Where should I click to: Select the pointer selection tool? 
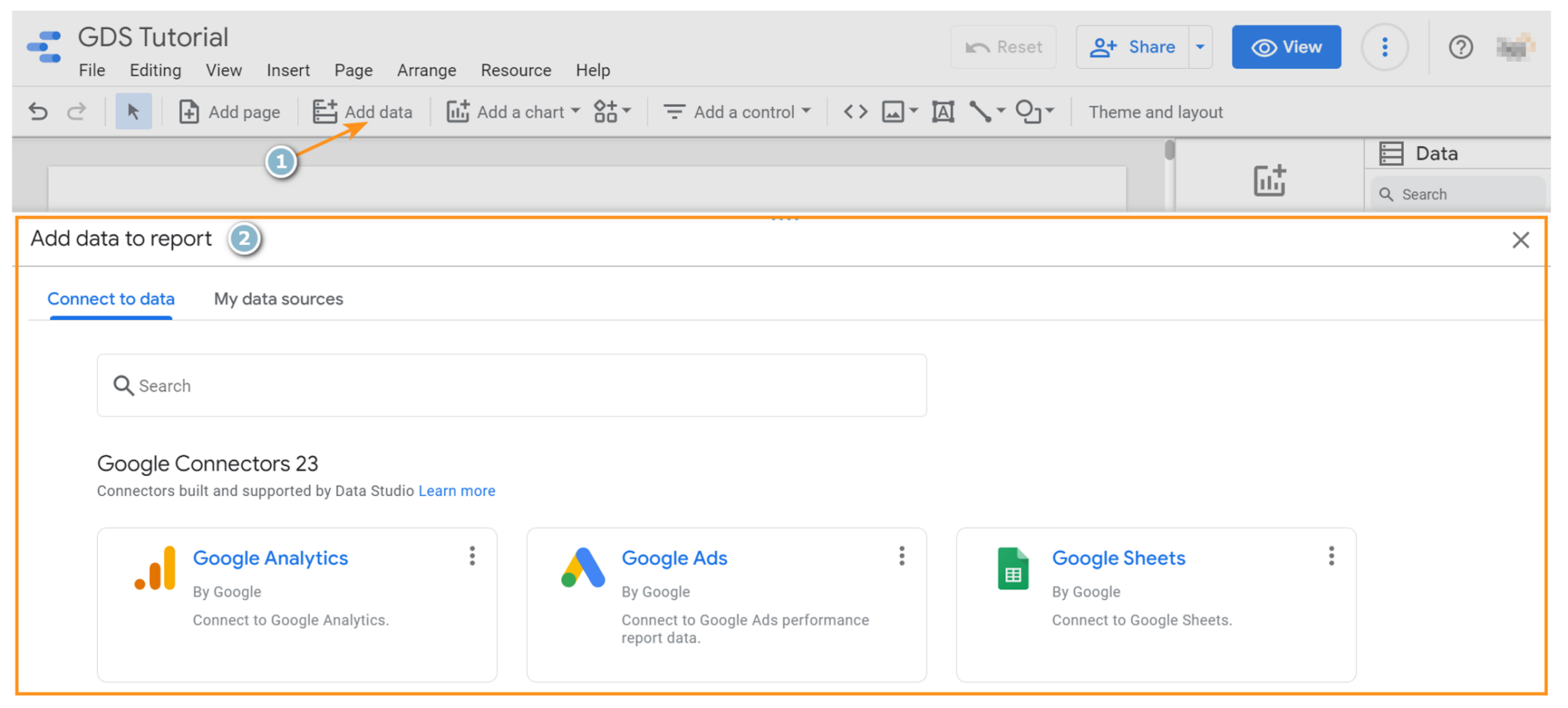[134, 111]
